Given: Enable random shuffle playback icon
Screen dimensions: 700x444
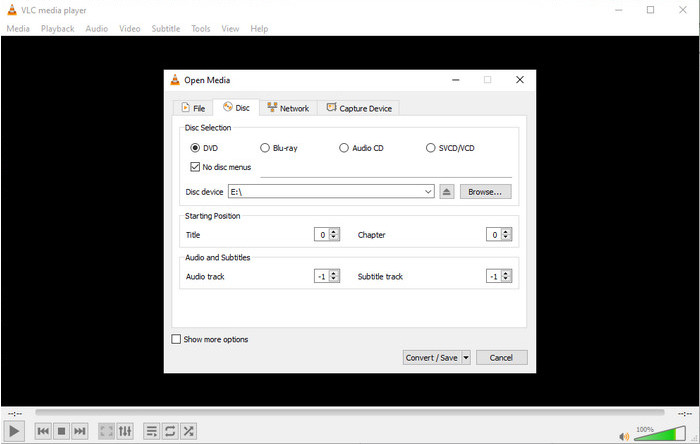Looking at the screenshot, I should 188,431.
